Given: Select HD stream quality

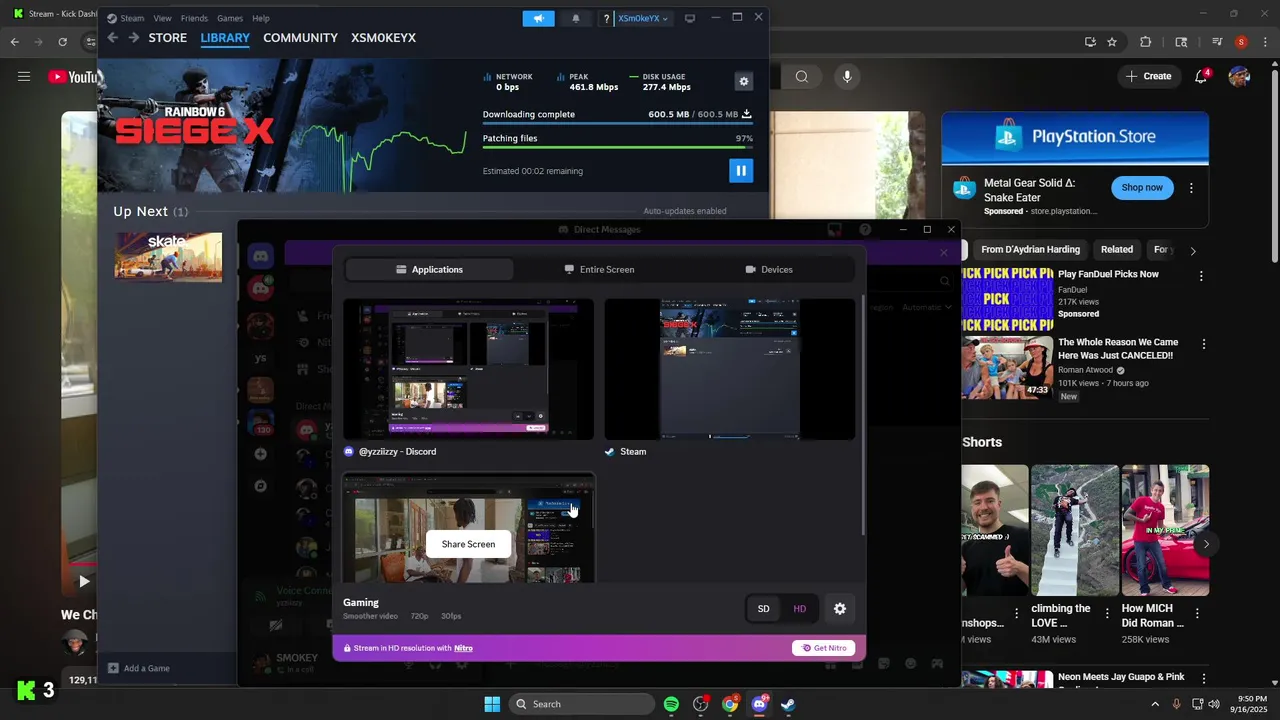Looking at the screenshot, I should click(x=800, y=609).
